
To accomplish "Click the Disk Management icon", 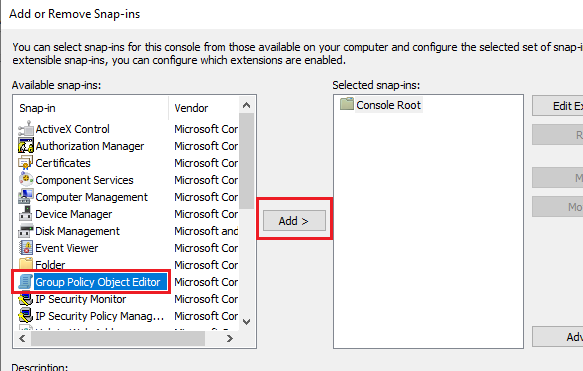I will pyautogui.click(x=26, y=231).
